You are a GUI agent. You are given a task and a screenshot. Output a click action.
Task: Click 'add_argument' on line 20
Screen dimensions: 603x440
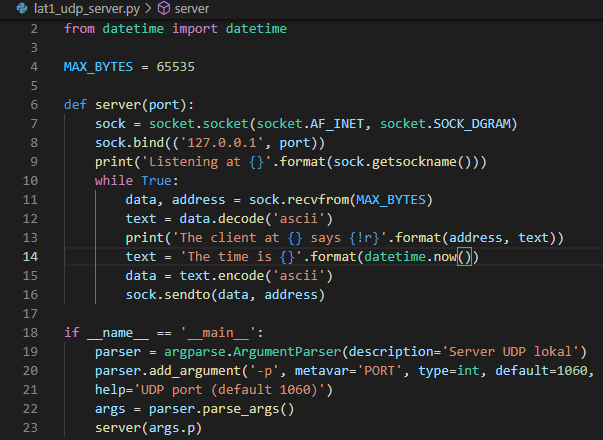(x=195, y=371)
